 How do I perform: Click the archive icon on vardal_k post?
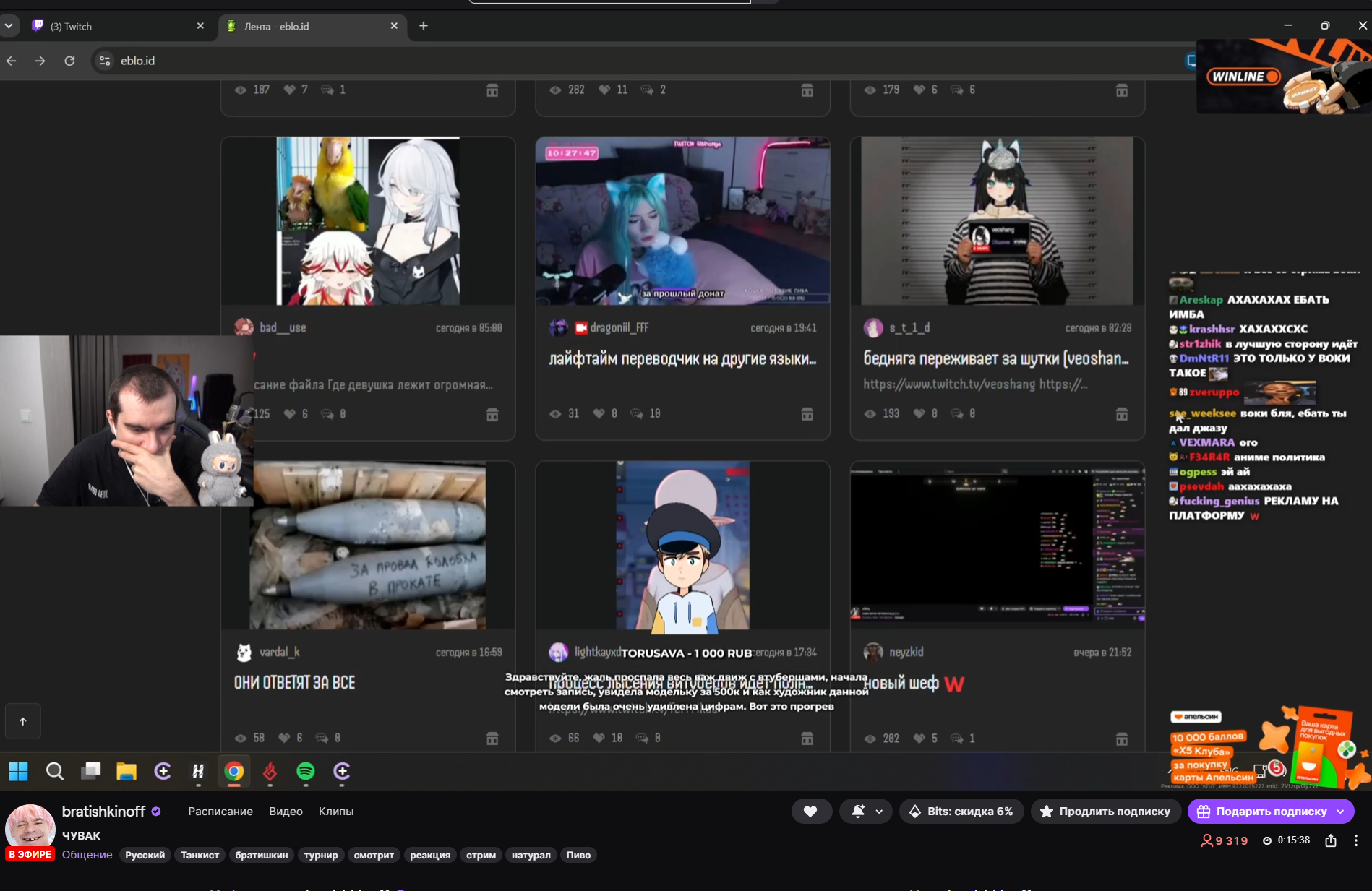point(492,739)
